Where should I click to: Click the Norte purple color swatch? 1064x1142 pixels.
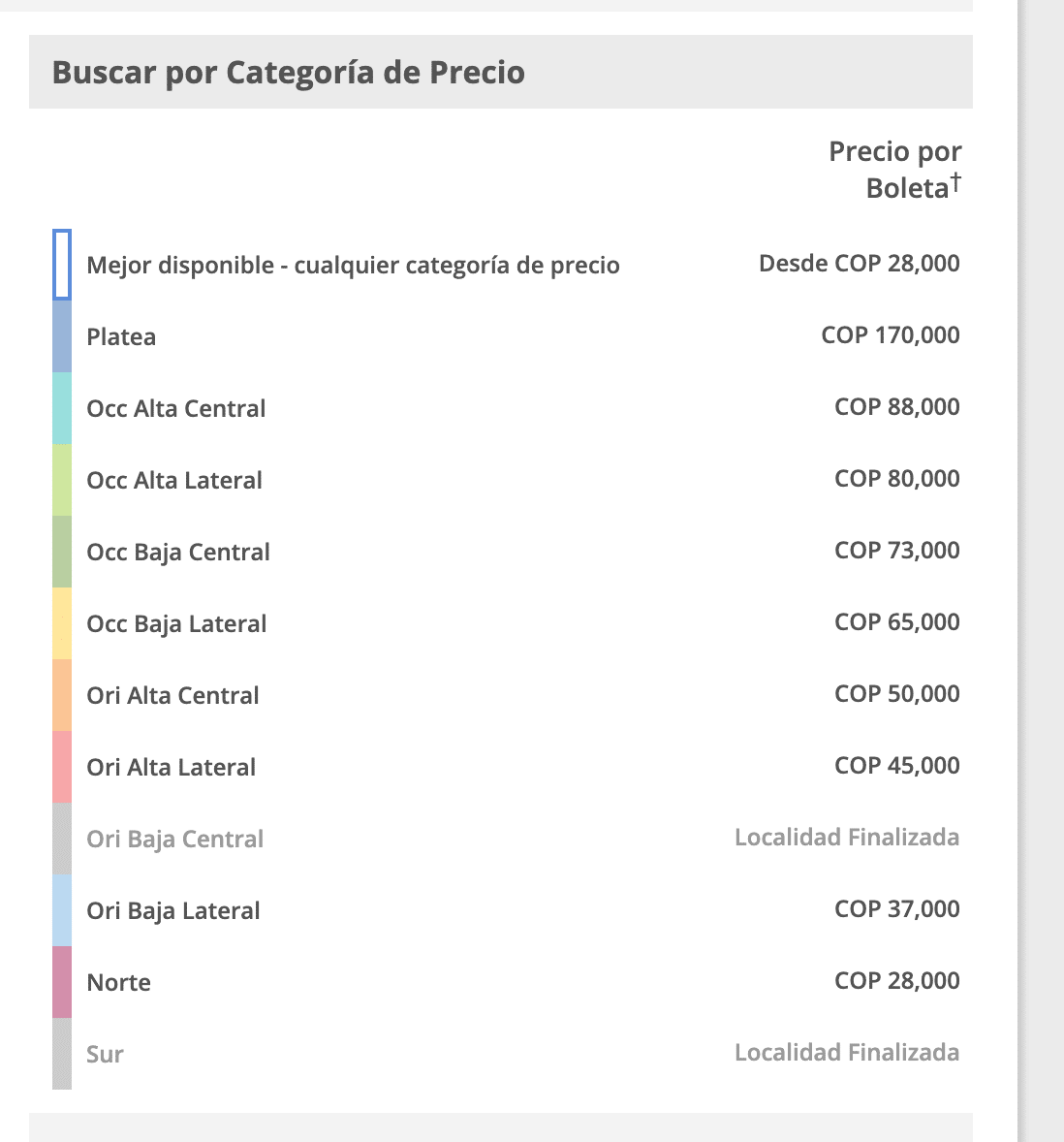(x=62, y=982)
